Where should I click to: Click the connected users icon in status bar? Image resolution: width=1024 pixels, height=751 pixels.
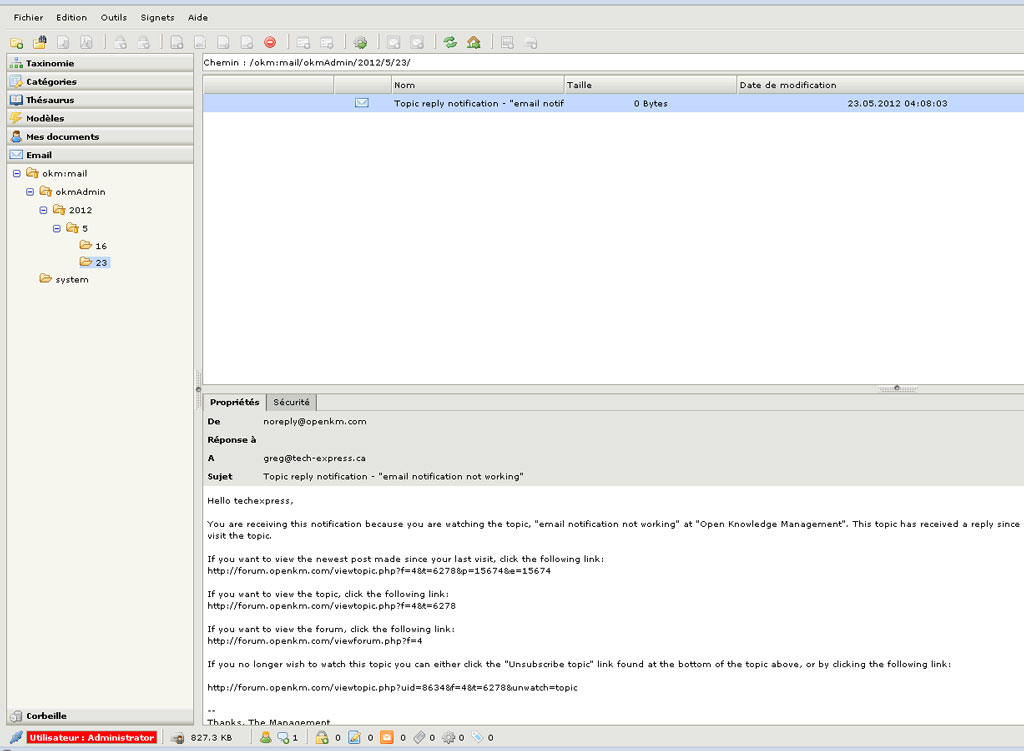(264, 737)
